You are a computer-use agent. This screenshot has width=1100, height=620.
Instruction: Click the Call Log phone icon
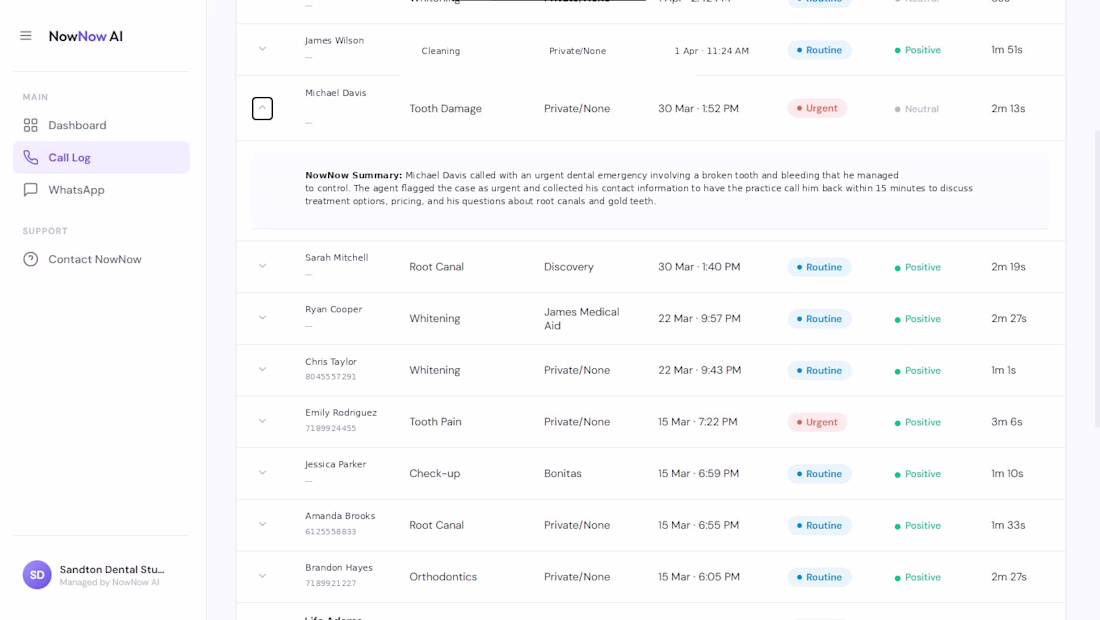tap(30, 157)
